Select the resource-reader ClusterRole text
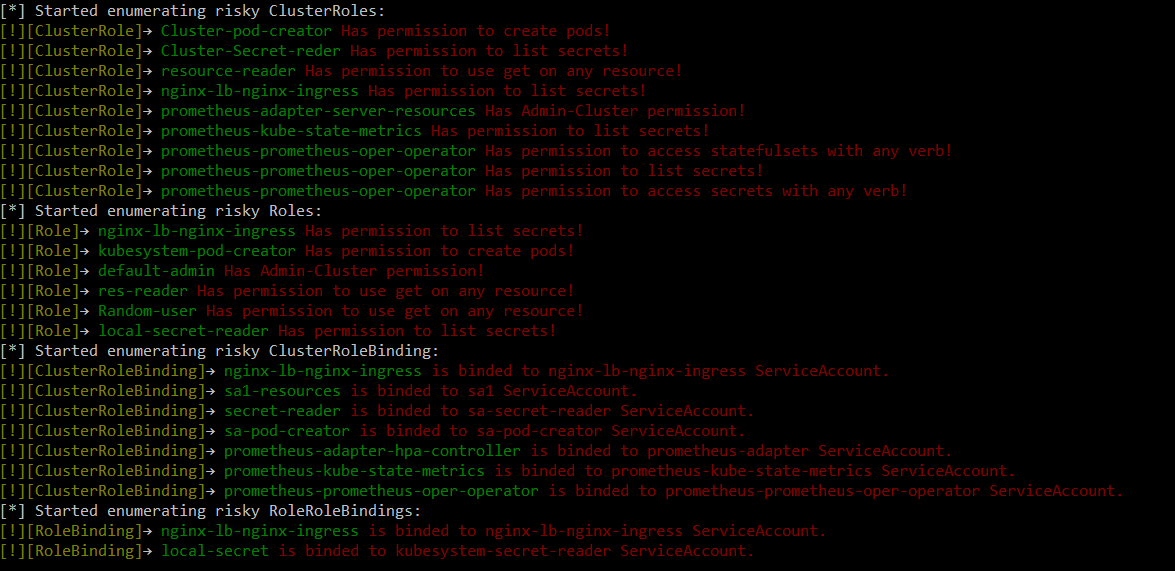This screenshot has width=1175, height=571. tap(229, 71)
